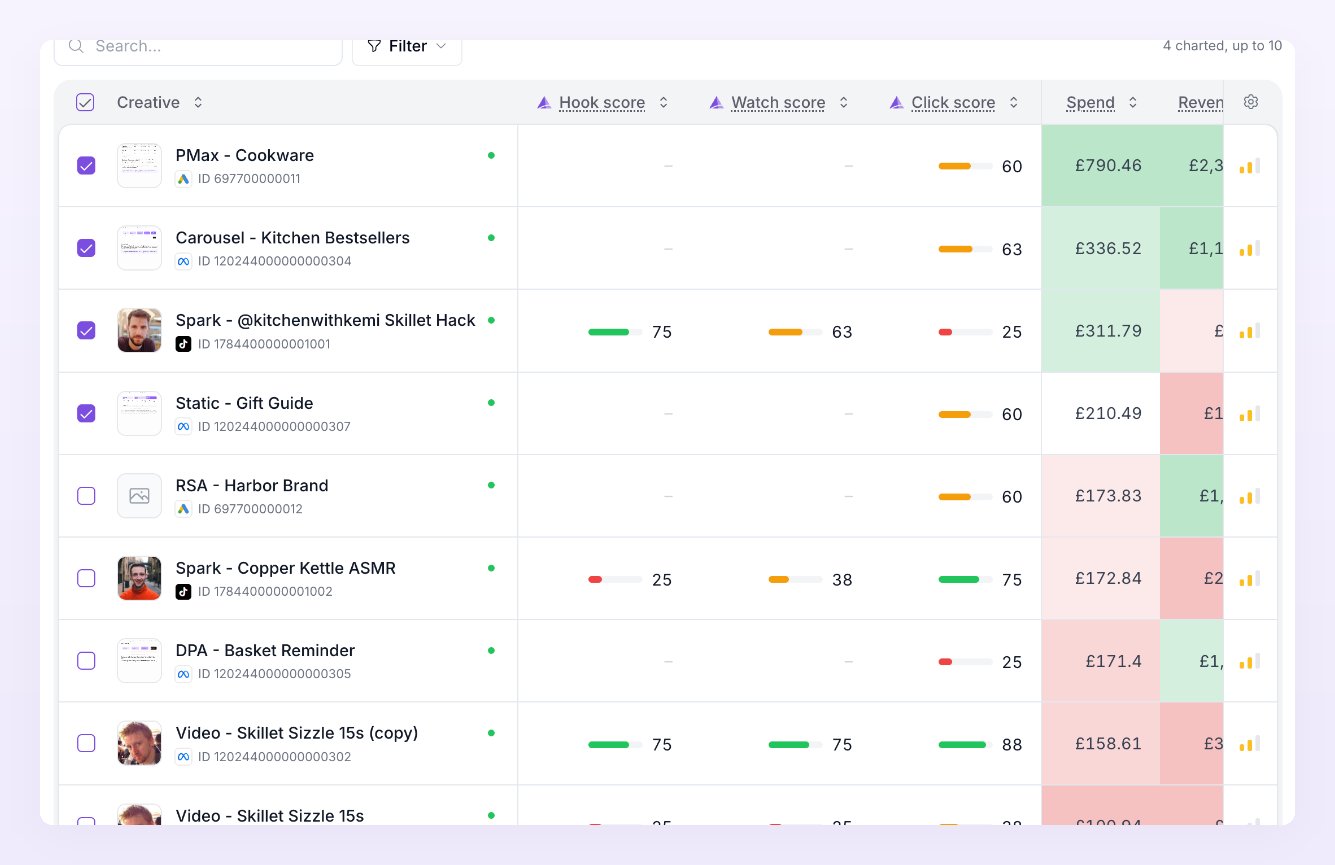Screen dimensions: 1335x865
Task: Uncheck the Static - Gift Guide checkbox
Action: [x=86, y=413]
